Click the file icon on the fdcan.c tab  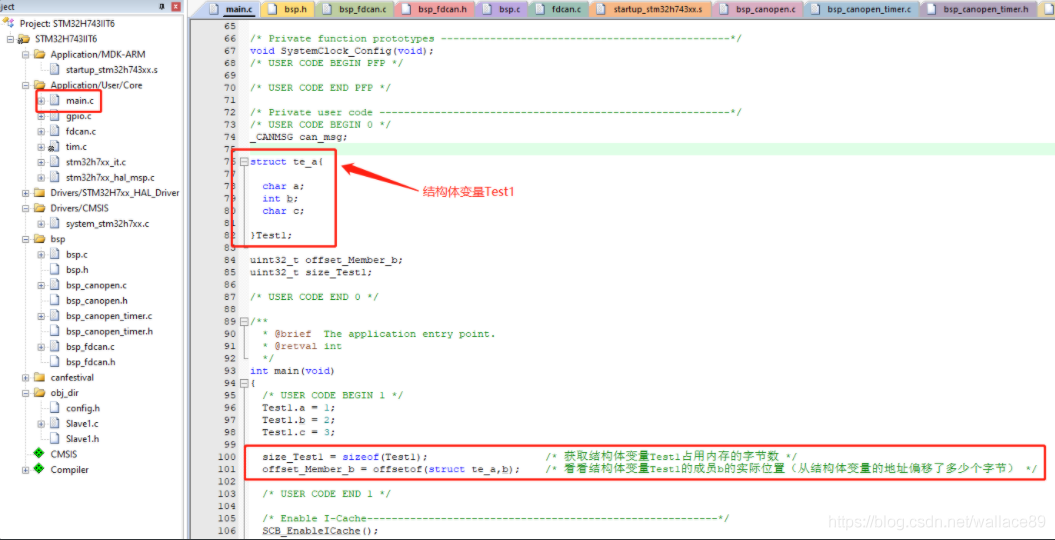coord(540,9)
